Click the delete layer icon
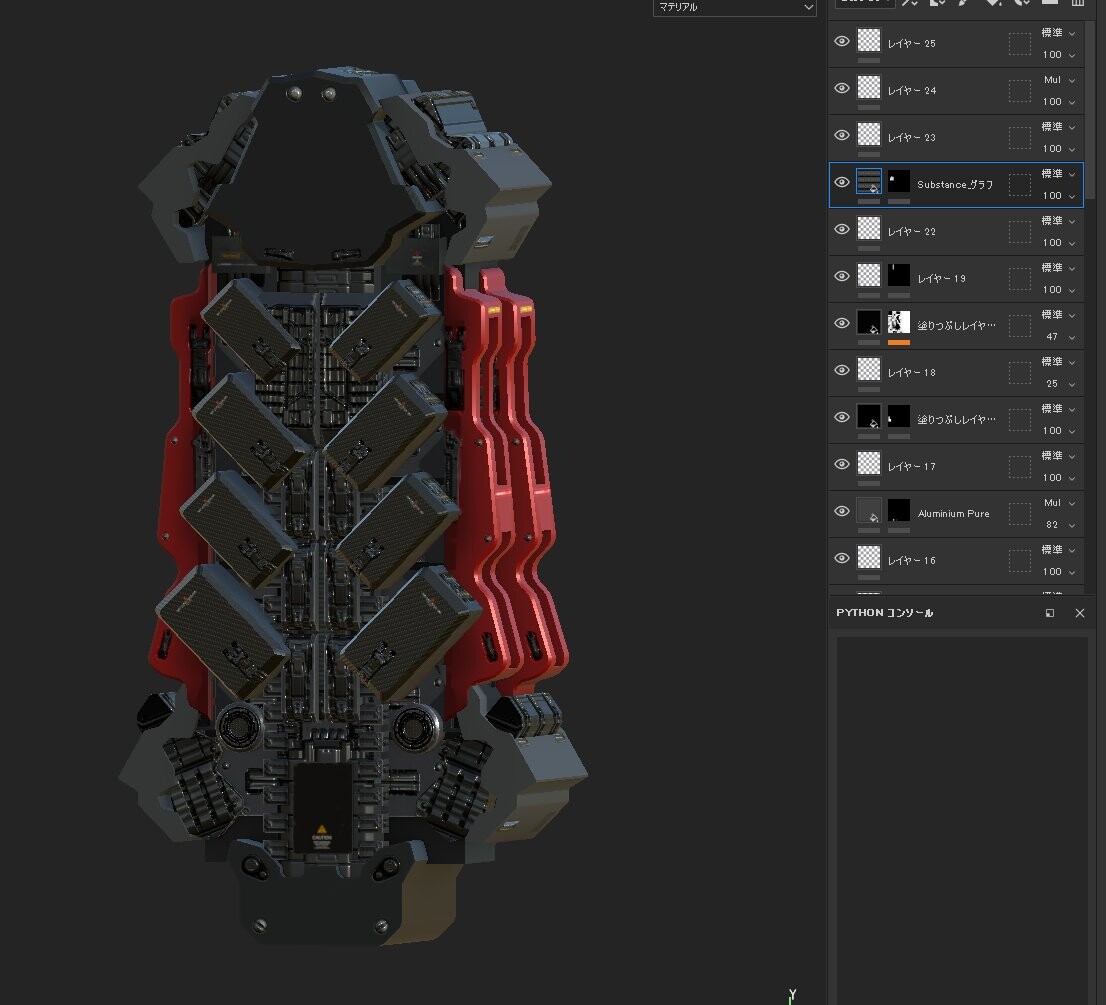The height and width of the screenshot is (1005, 1106). [1051, 4]
